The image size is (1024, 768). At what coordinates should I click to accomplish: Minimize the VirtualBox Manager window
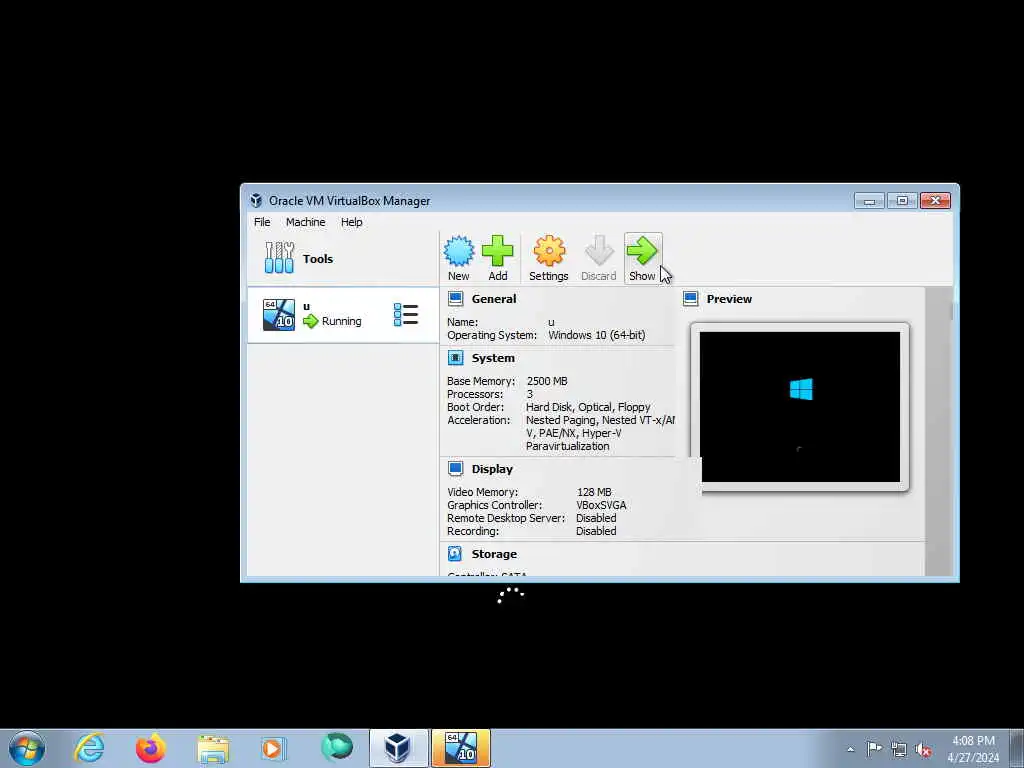point(869,200)
